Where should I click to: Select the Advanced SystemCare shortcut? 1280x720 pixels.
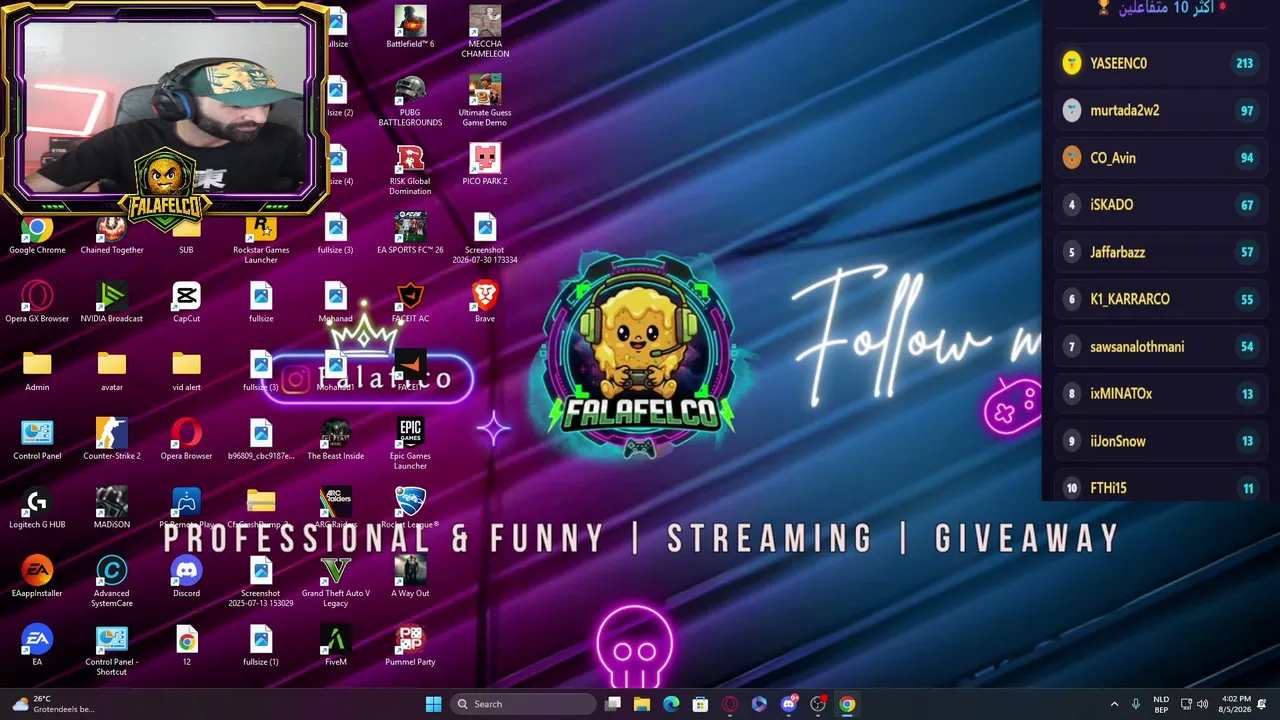112,582
